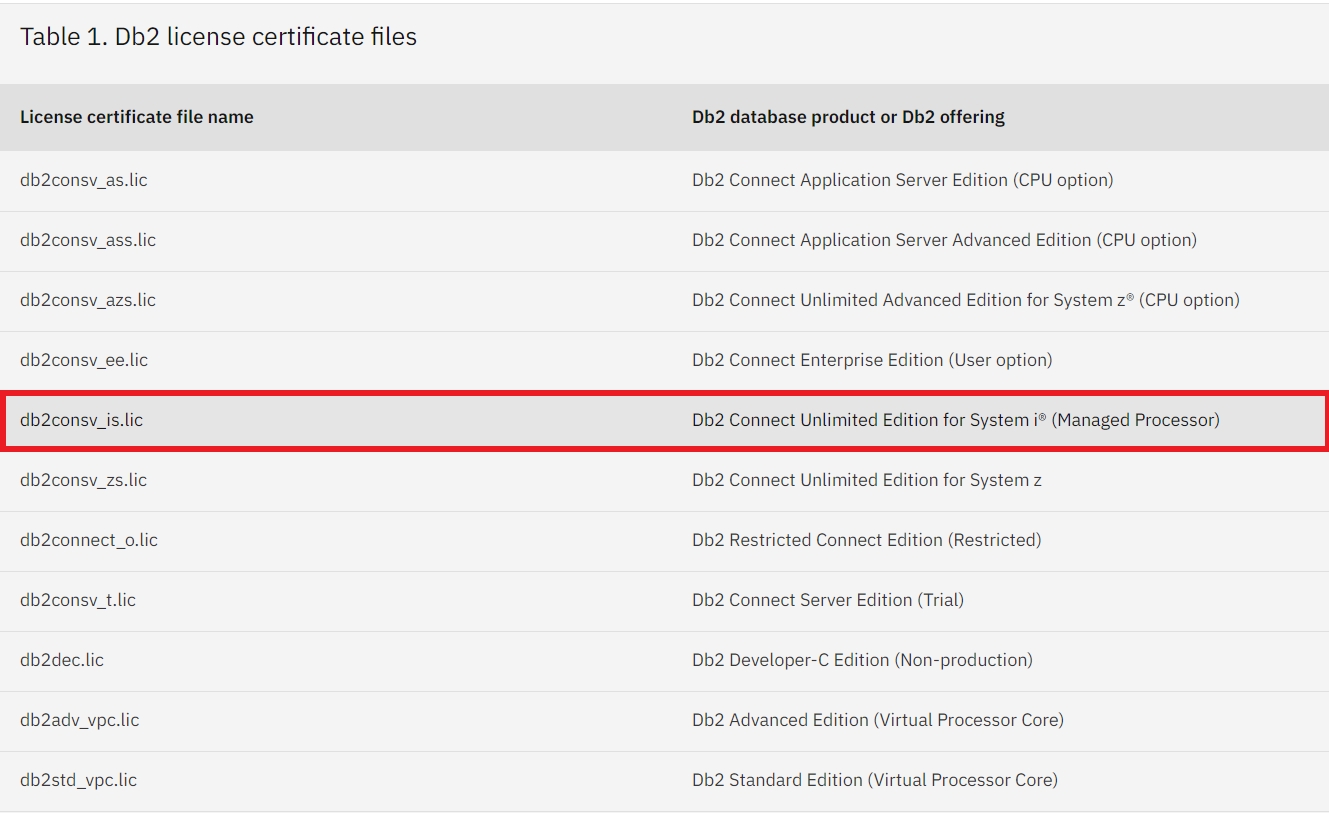Select the db2consv_ee.lic row entry
The height and width of the screenshot is (813, 1329).
(84, 360)
